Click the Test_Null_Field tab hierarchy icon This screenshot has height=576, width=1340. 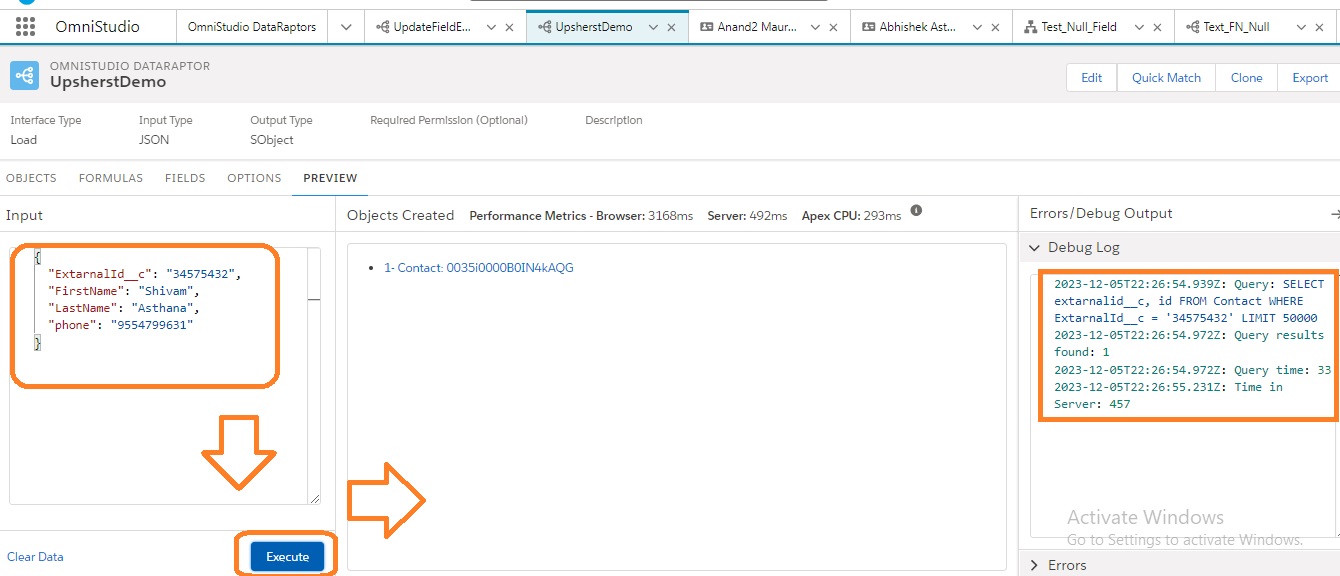(1030, 27)
